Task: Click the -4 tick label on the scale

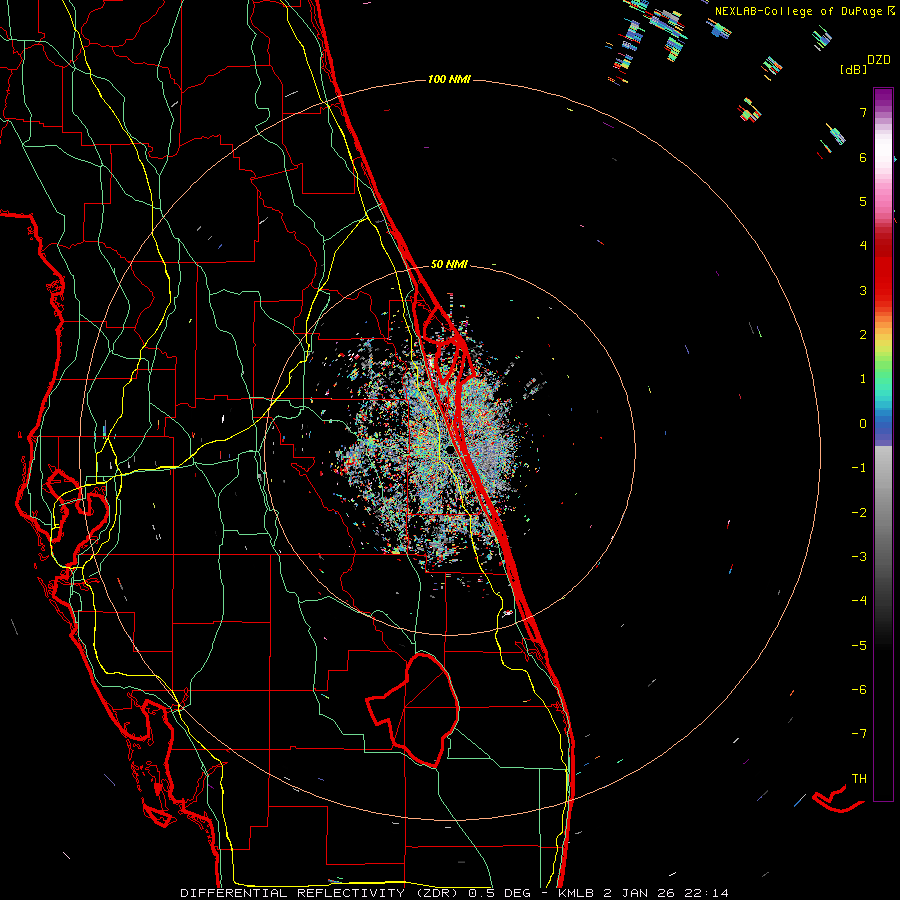Action: click(859, 600)
